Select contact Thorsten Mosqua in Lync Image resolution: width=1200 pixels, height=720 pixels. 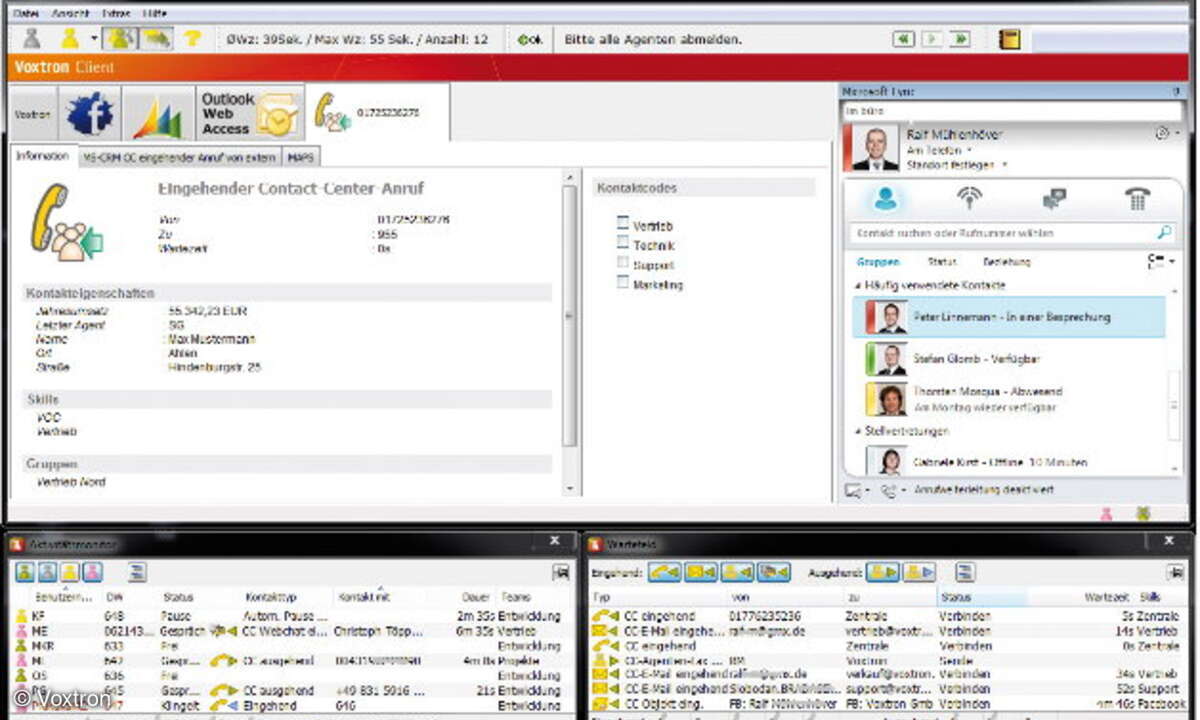(1008, 399)
